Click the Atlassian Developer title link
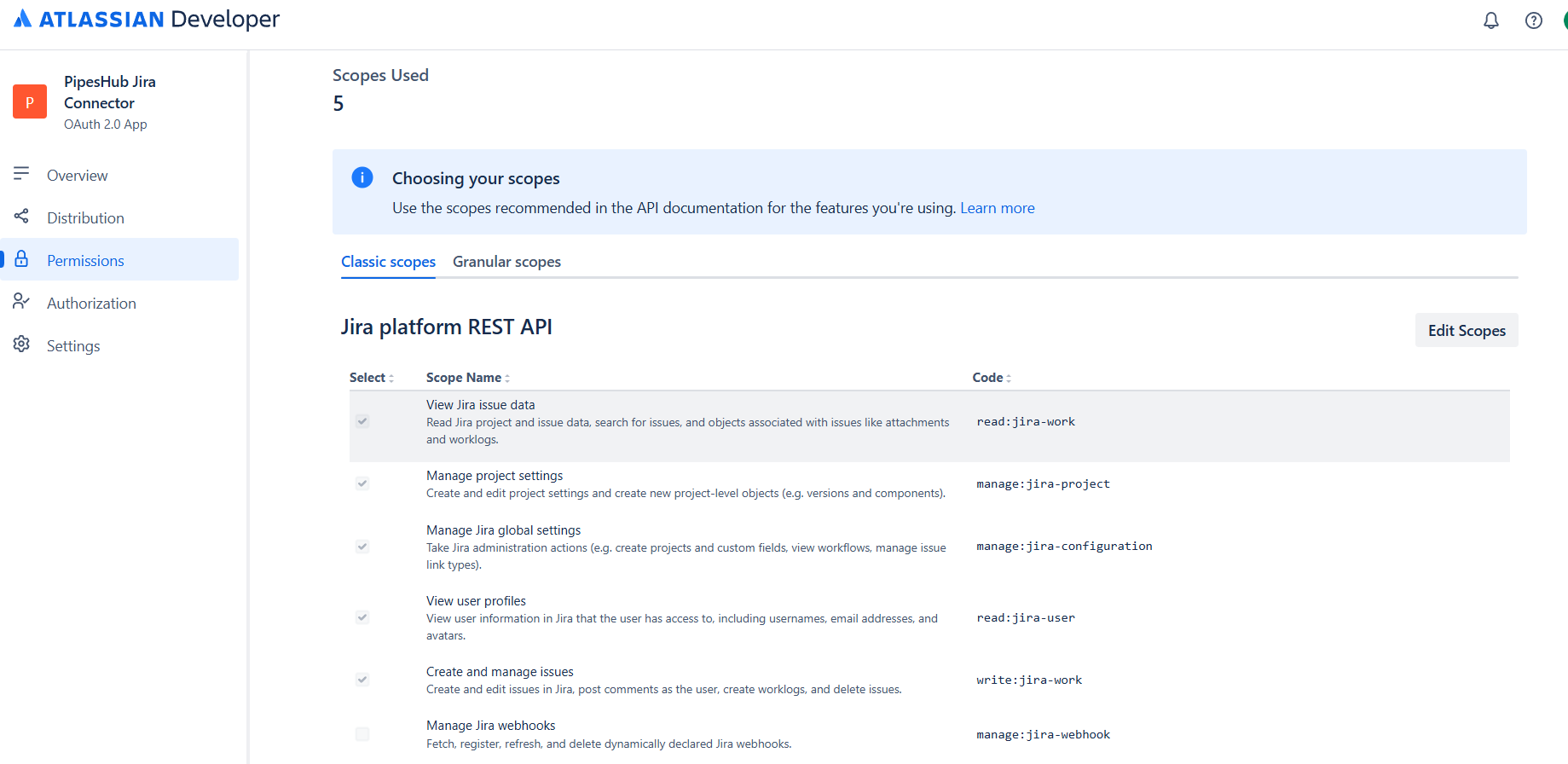1568x764 pixels. [147, 19]
